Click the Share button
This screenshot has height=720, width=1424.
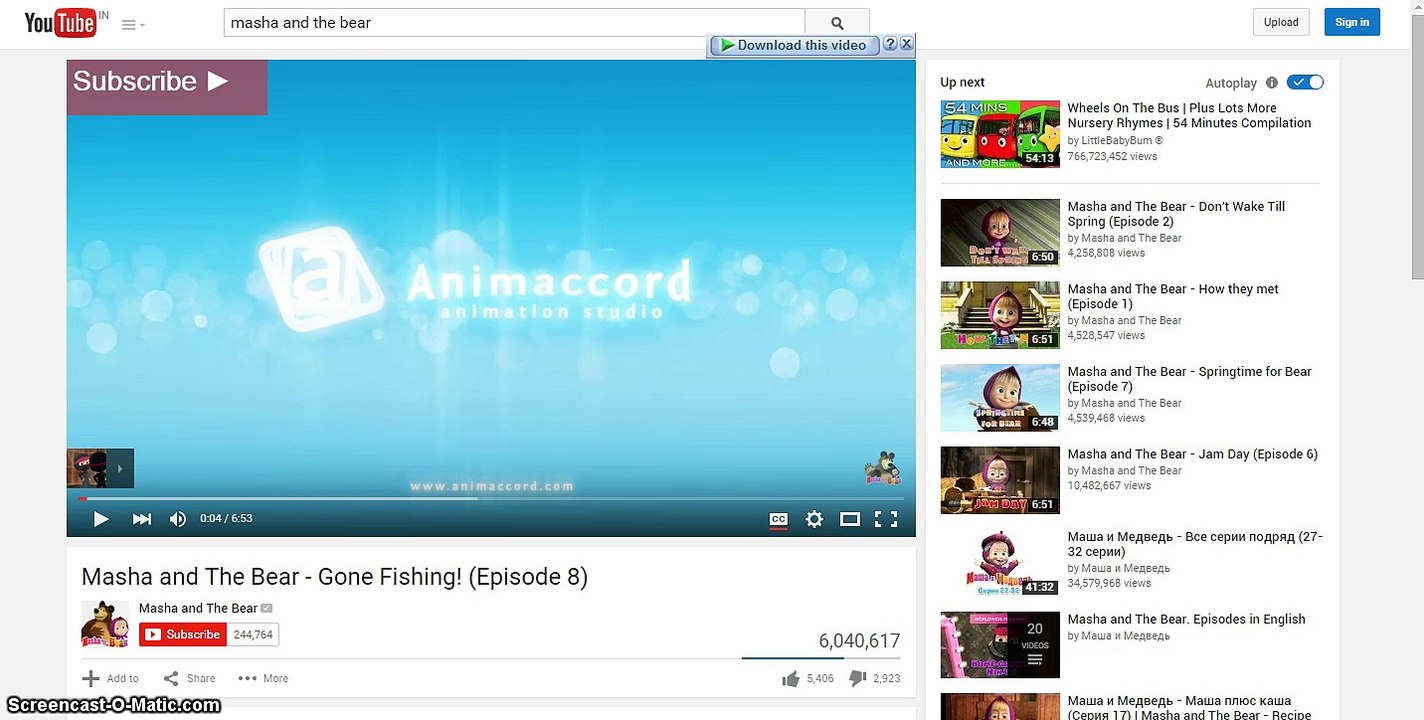189,678
